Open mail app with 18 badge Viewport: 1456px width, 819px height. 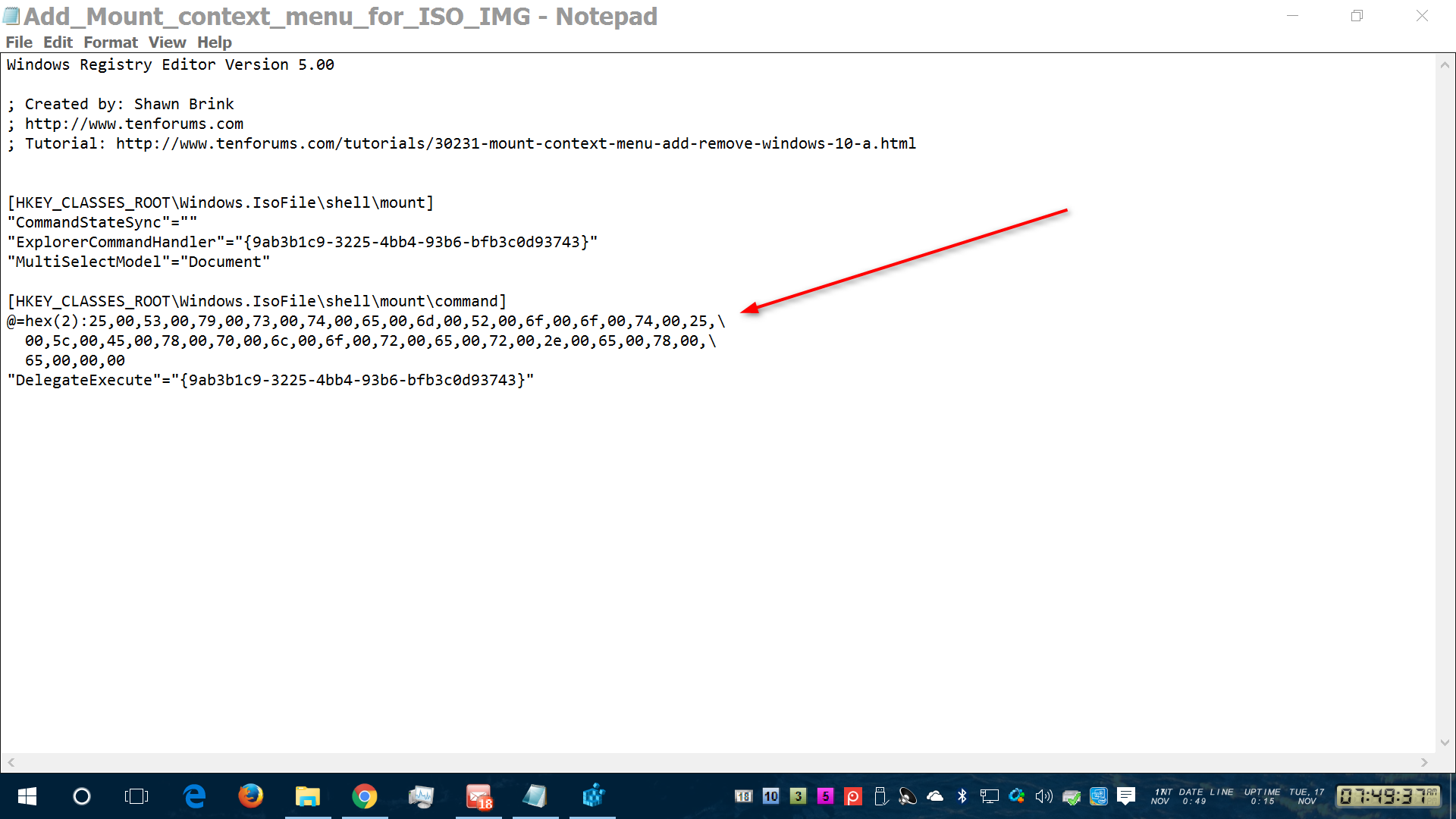click(x=479, y=796)
